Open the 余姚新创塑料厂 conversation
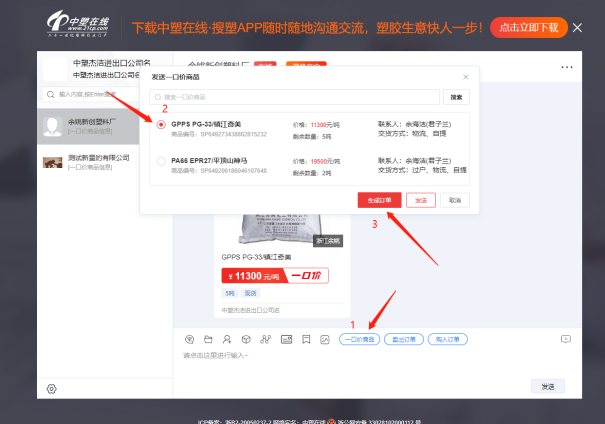Viewport: 605px width, 424px height. pyautogui.click(x=88, y=126)
